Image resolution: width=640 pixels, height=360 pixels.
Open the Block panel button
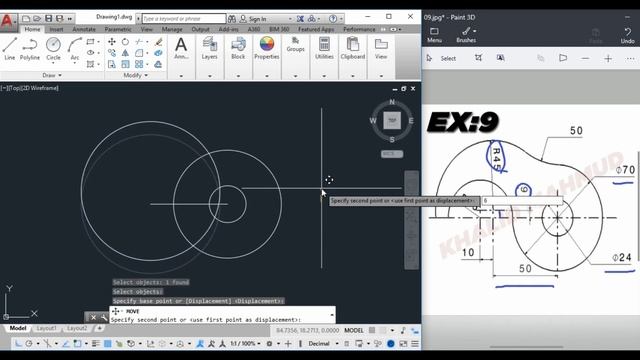pyautogui.click(x=238, y=48)
